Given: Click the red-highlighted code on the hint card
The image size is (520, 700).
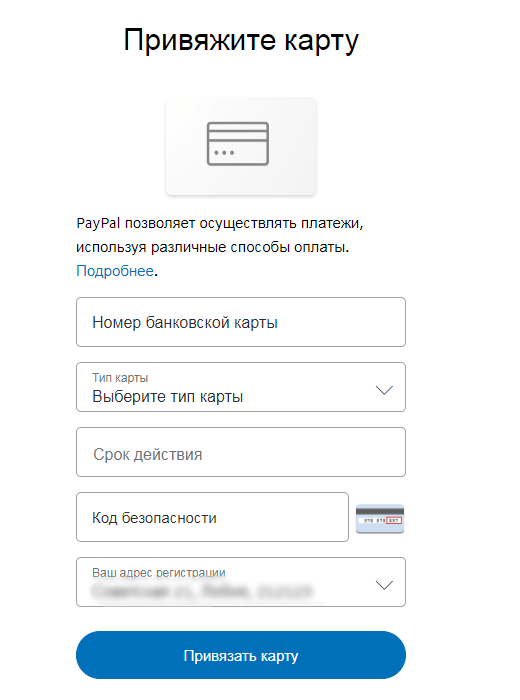Looking at the screenshot, I should (394, 521).
